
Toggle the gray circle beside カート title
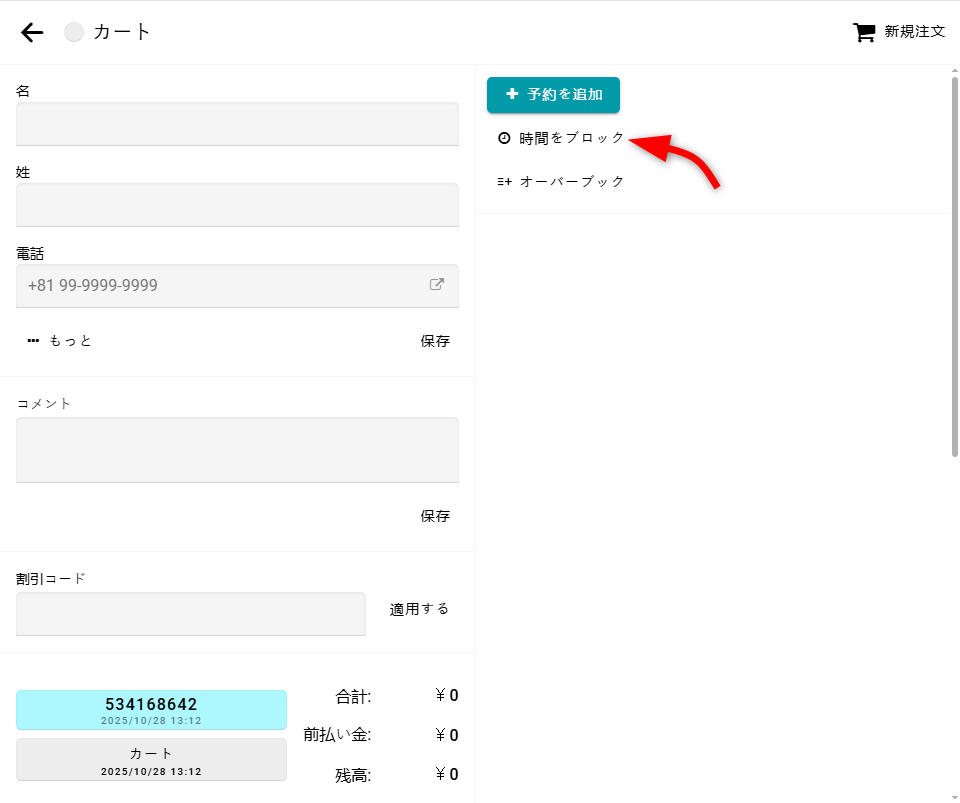(x=74, y=32)
